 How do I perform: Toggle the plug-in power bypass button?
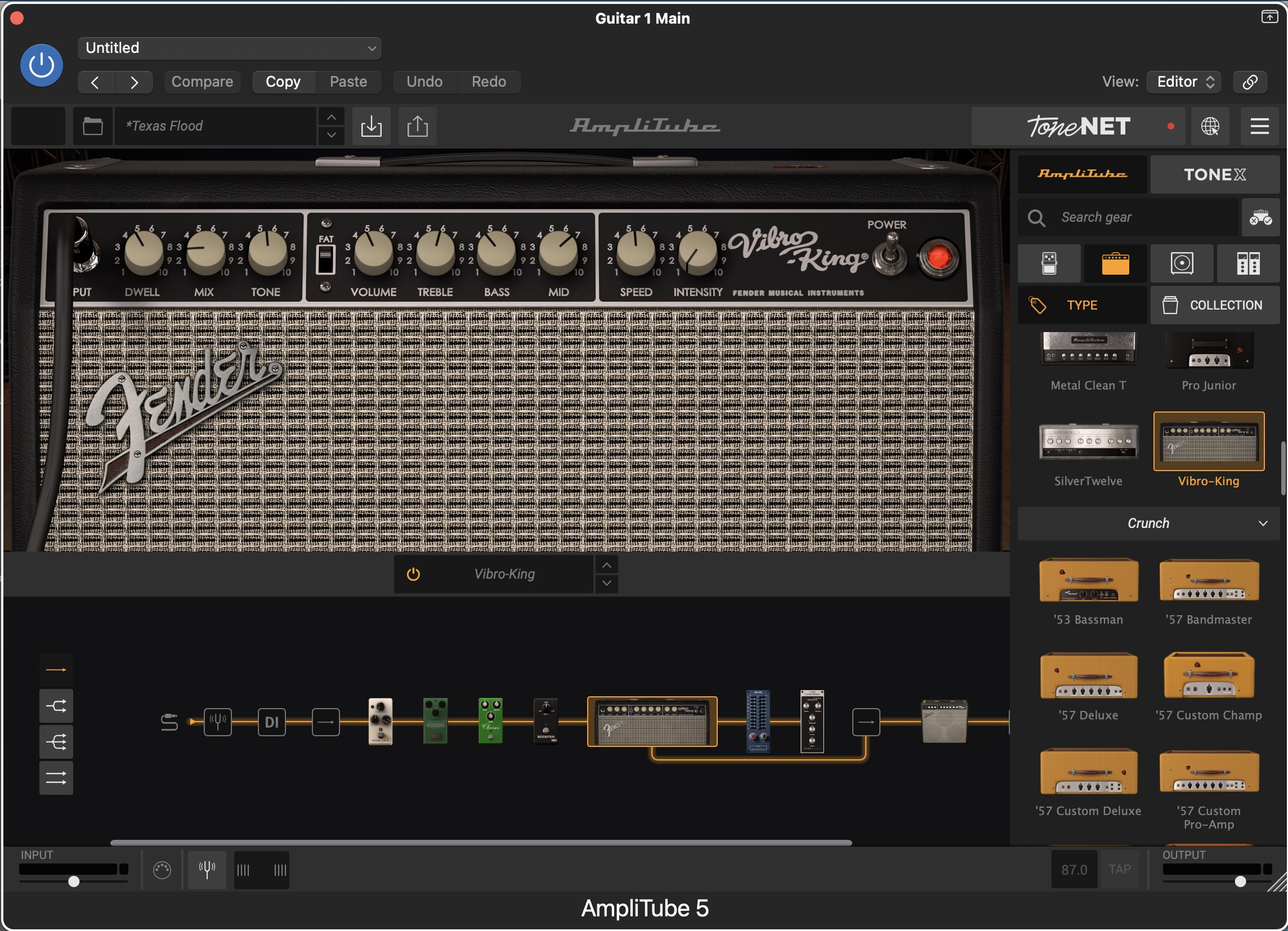tap(42, 65)
